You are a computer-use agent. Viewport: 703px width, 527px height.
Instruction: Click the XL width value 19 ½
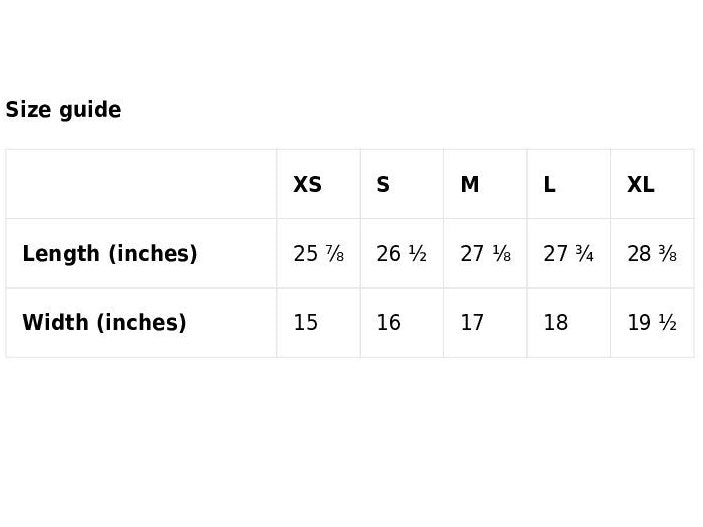point(652,323)
